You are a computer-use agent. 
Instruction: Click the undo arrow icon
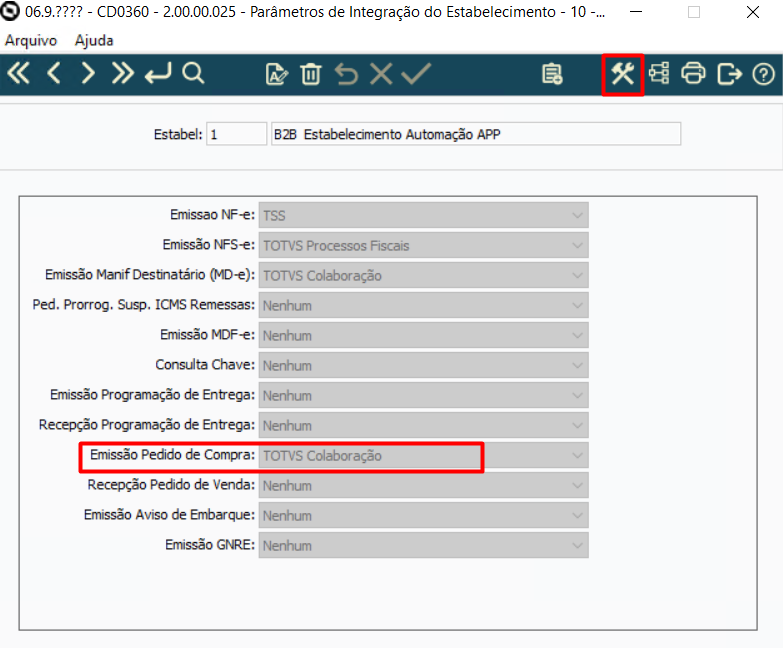347,74
